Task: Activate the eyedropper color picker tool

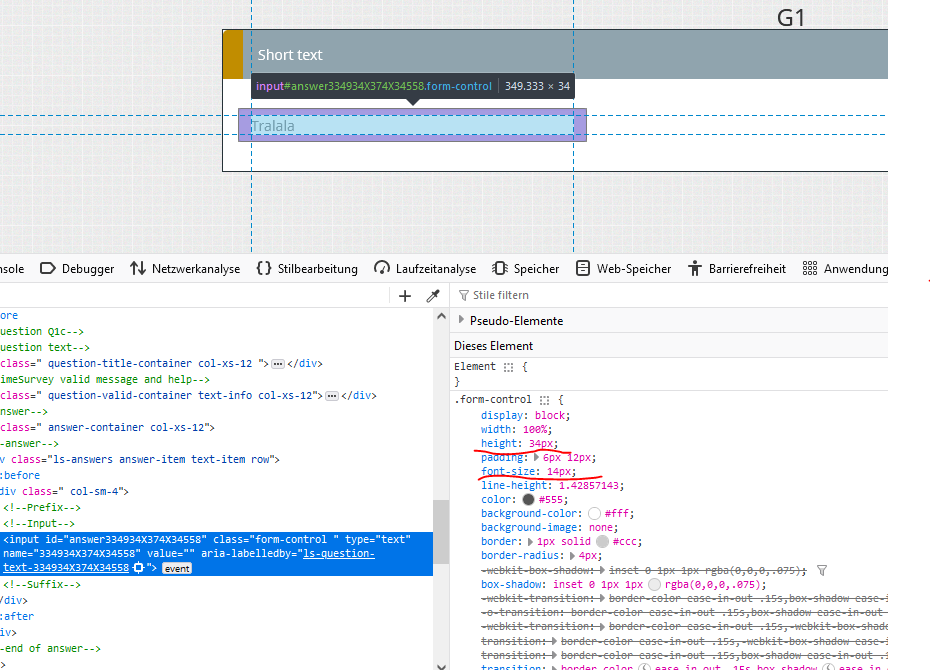Action: point(433,296)
